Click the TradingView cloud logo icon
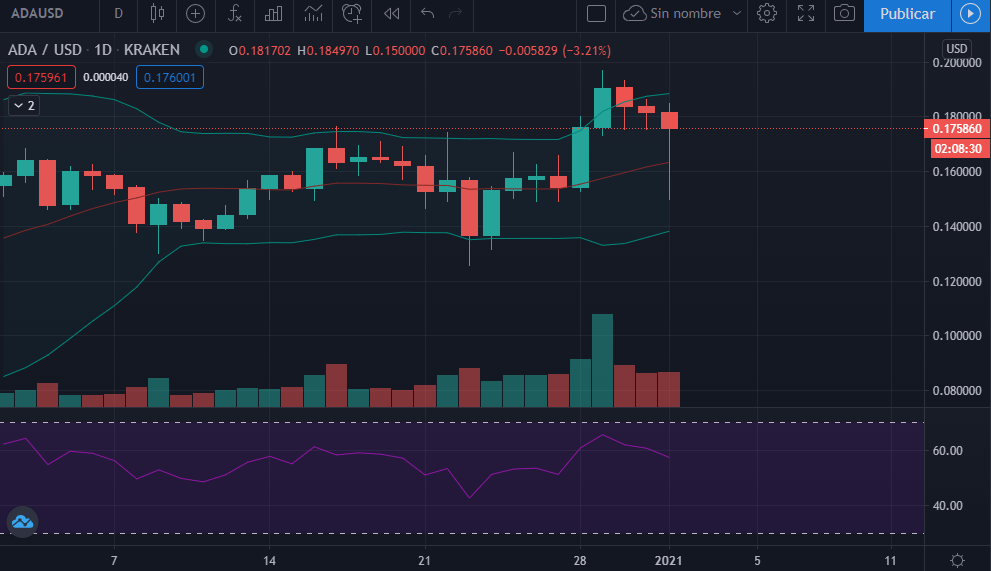This screenshot has width=991, height=571. [x=22, y=522]
